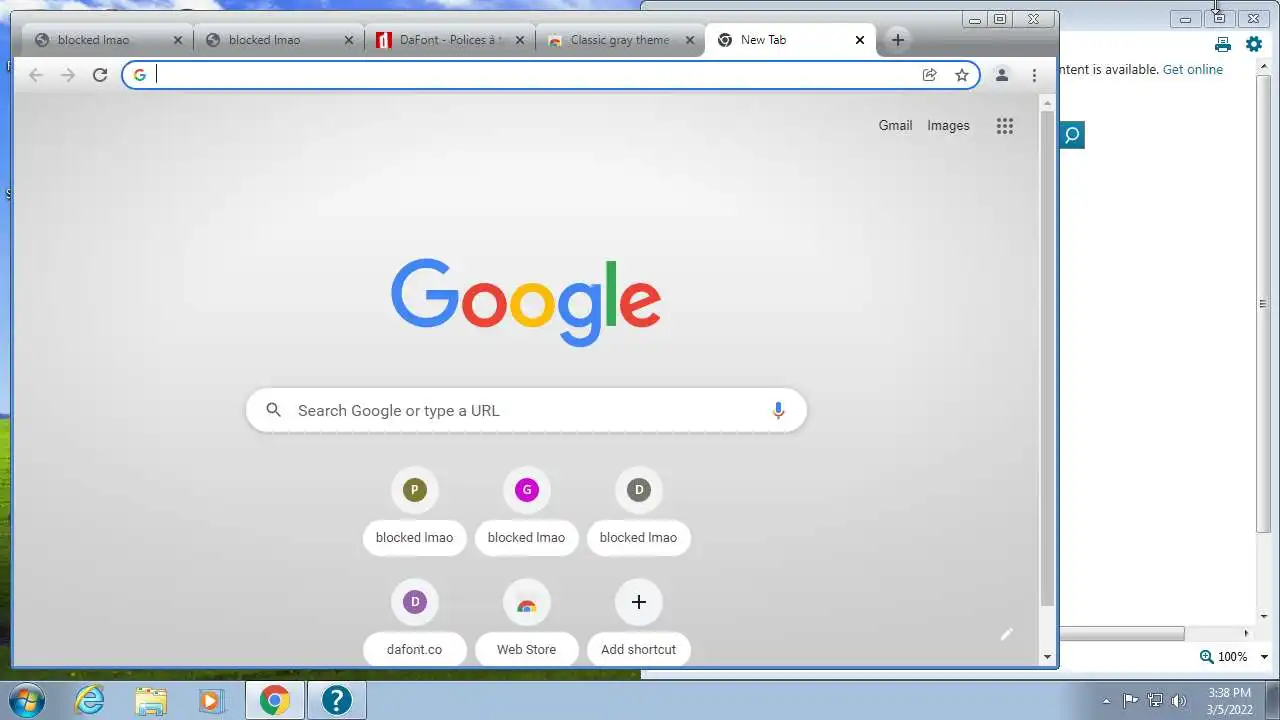Screen dimensions: 1280x720
Task: Open the Web Store shortcut
Action: [x=526, y=621]
